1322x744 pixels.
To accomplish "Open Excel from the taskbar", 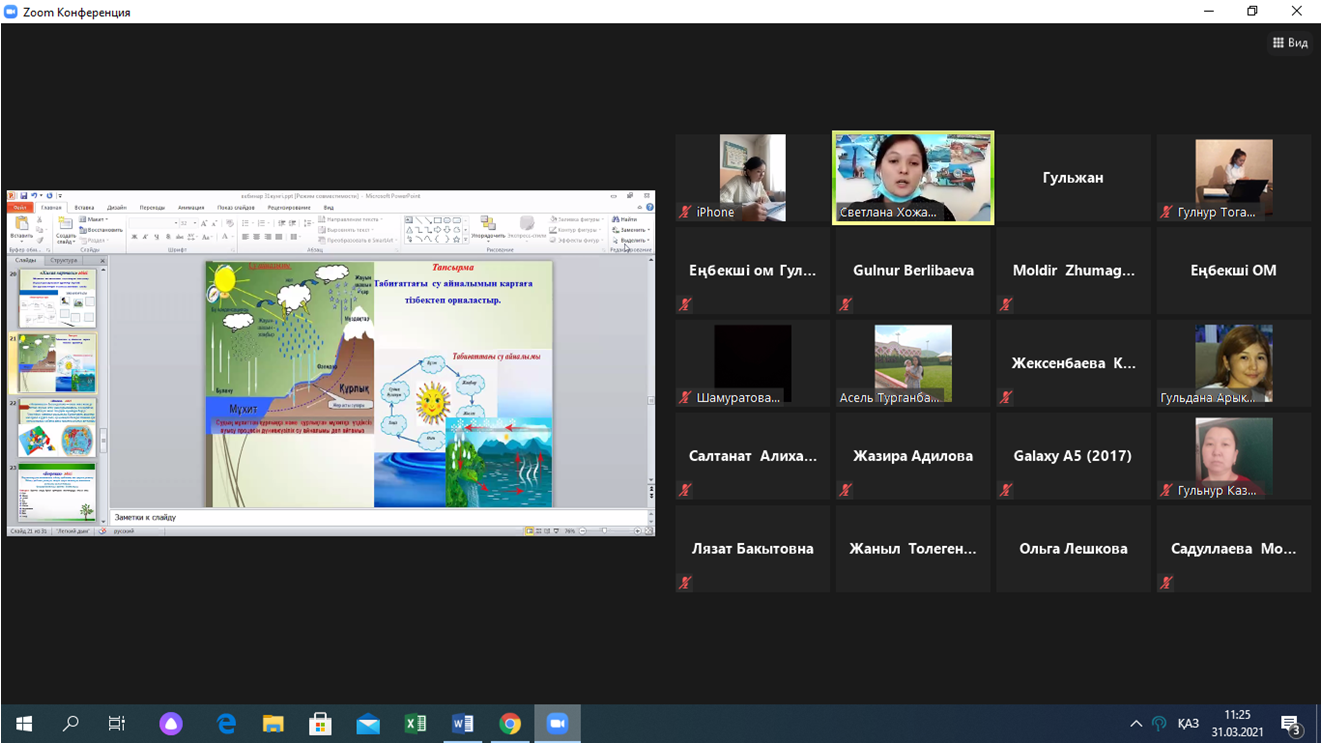I will click(415, 724).
